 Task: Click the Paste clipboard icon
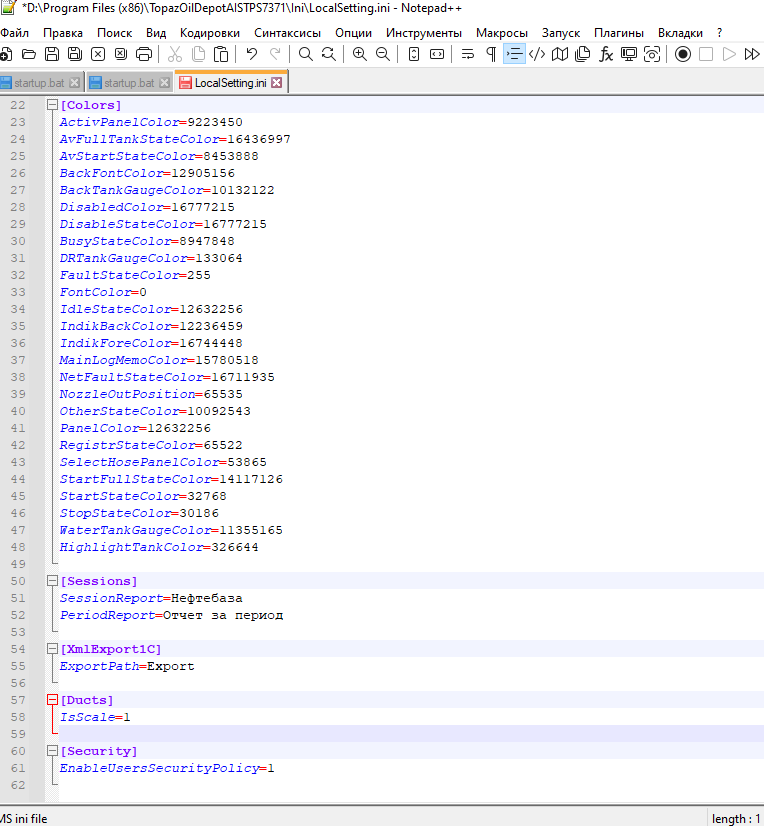(x=221, y=54)
